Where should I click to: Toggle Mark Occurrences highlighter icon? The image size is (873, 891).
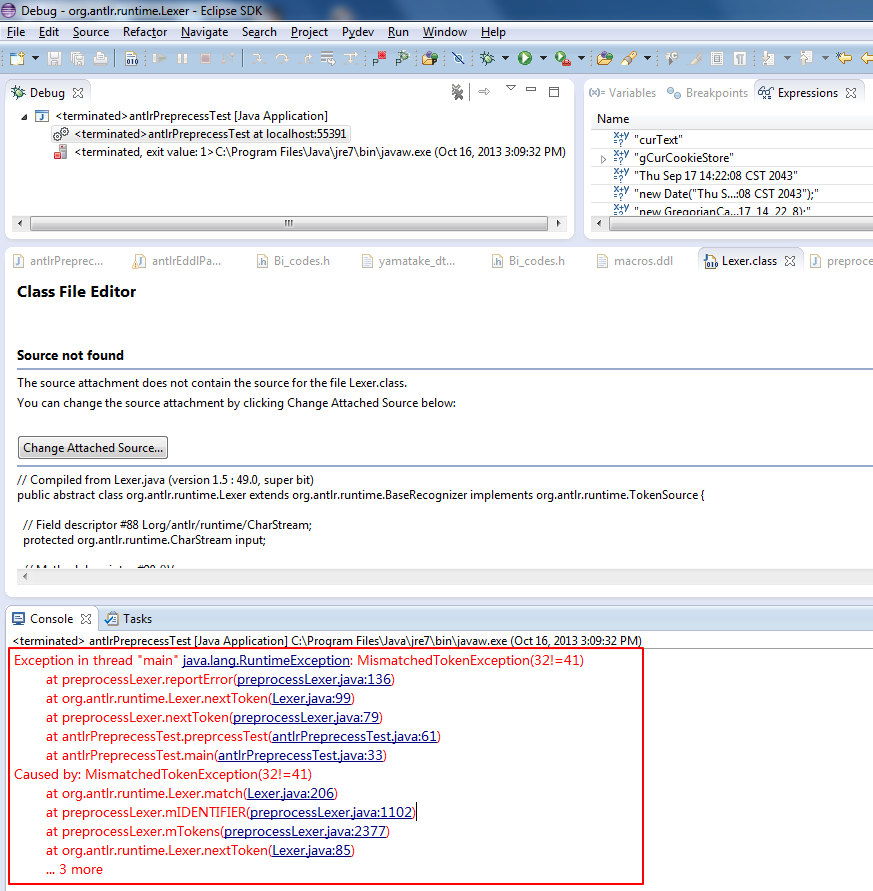click(x=695, y=58)
